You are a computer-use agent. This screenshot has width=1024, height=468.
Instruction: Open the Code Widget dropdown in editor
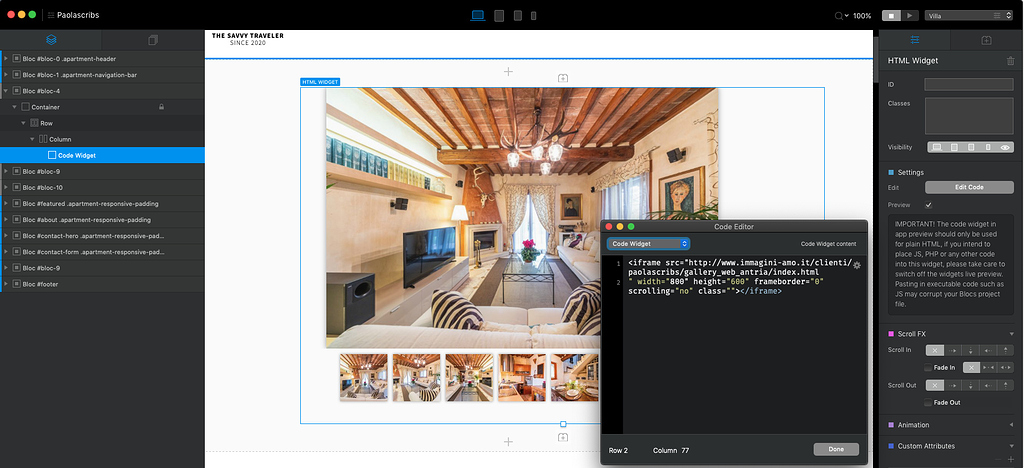(648, 243)
